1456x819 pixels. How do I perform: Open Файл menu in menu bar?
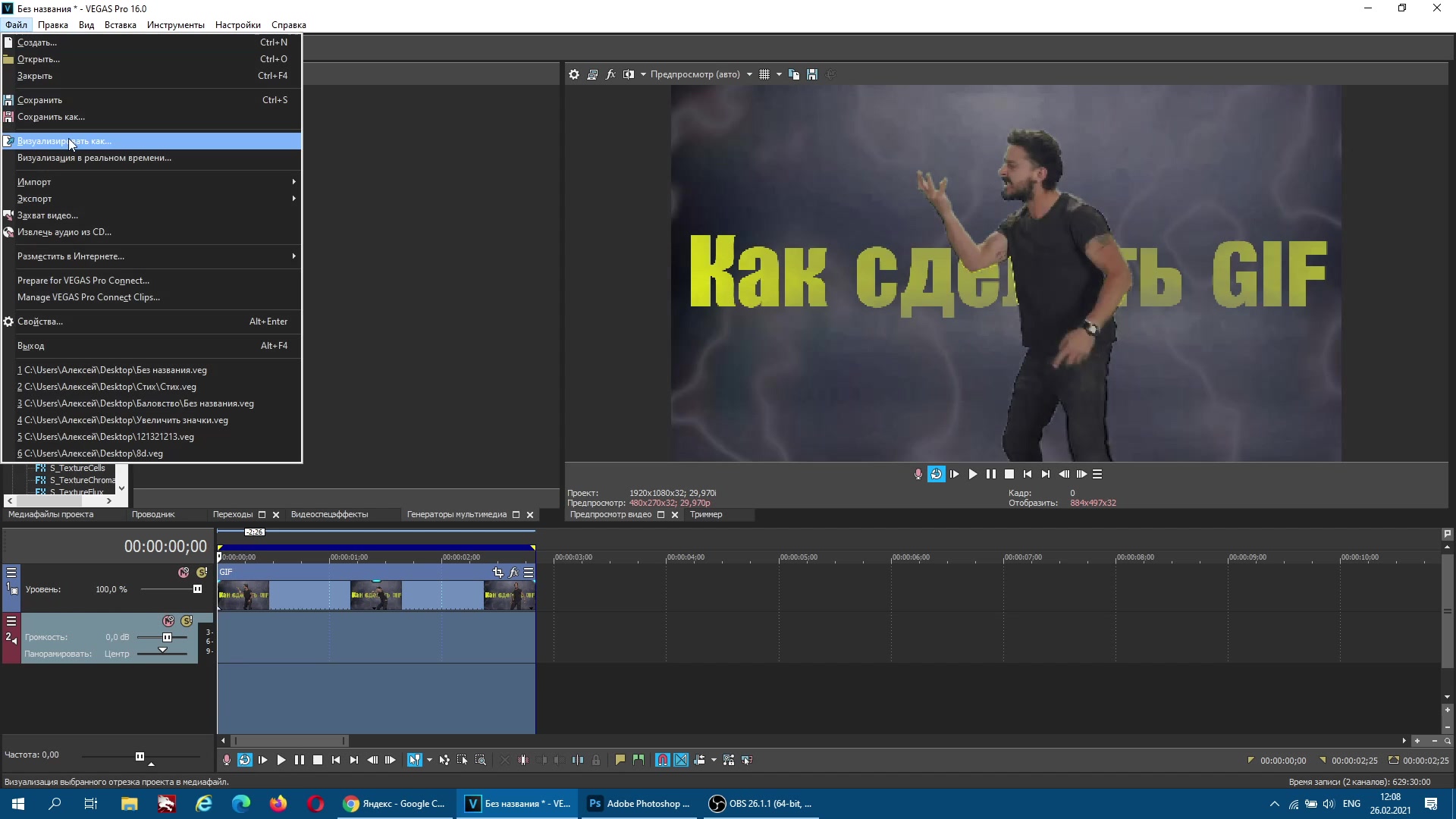click(16, 24)
